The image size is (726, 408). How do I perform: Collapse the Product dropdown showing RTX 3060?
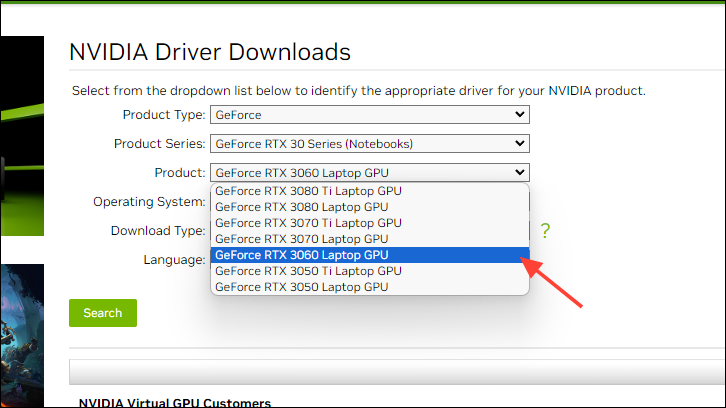tap(369, 173)
